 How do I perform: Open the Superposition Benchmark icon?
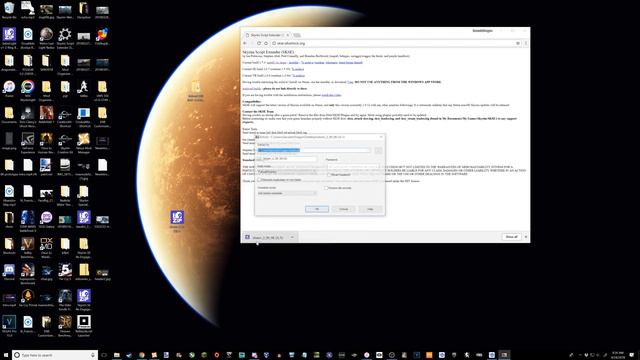click(28, 272)
